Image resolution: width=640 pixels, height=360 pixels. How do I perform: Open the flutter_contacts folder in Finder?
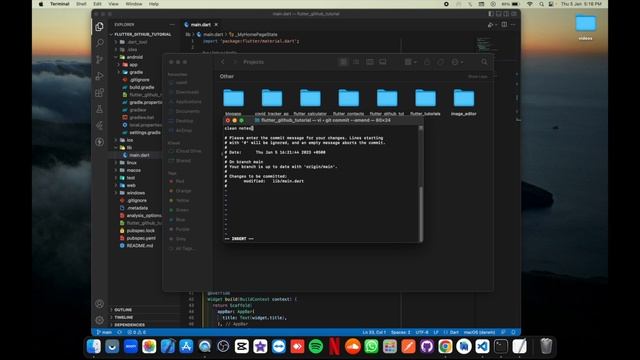click(x=349, y=102)
